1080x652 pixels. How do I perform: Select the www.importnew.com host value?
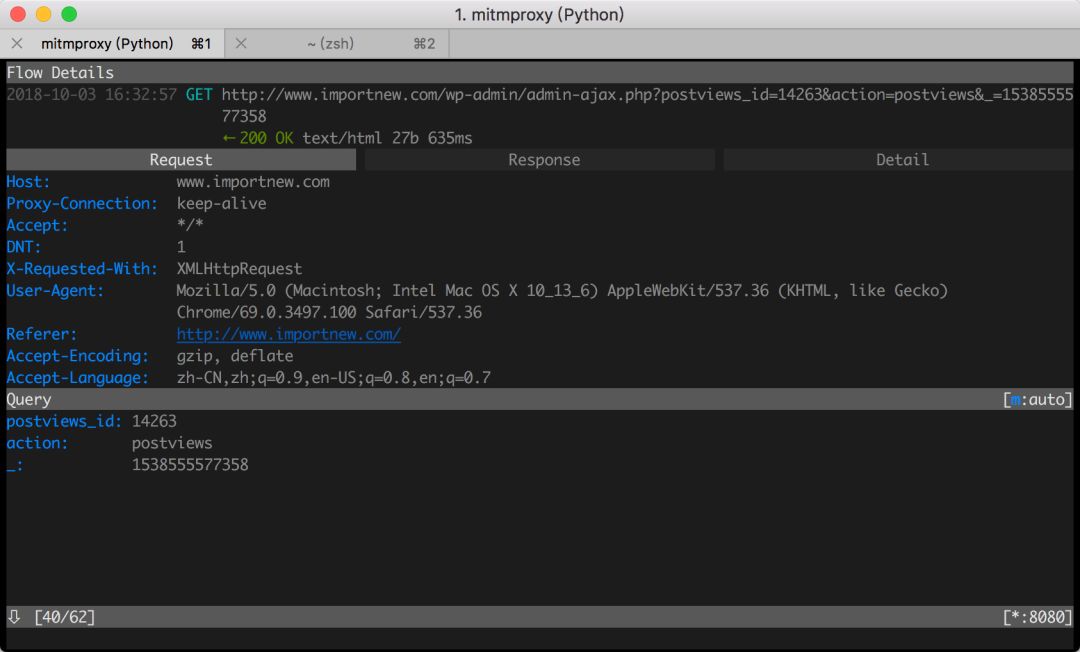(x=253, y=182)
